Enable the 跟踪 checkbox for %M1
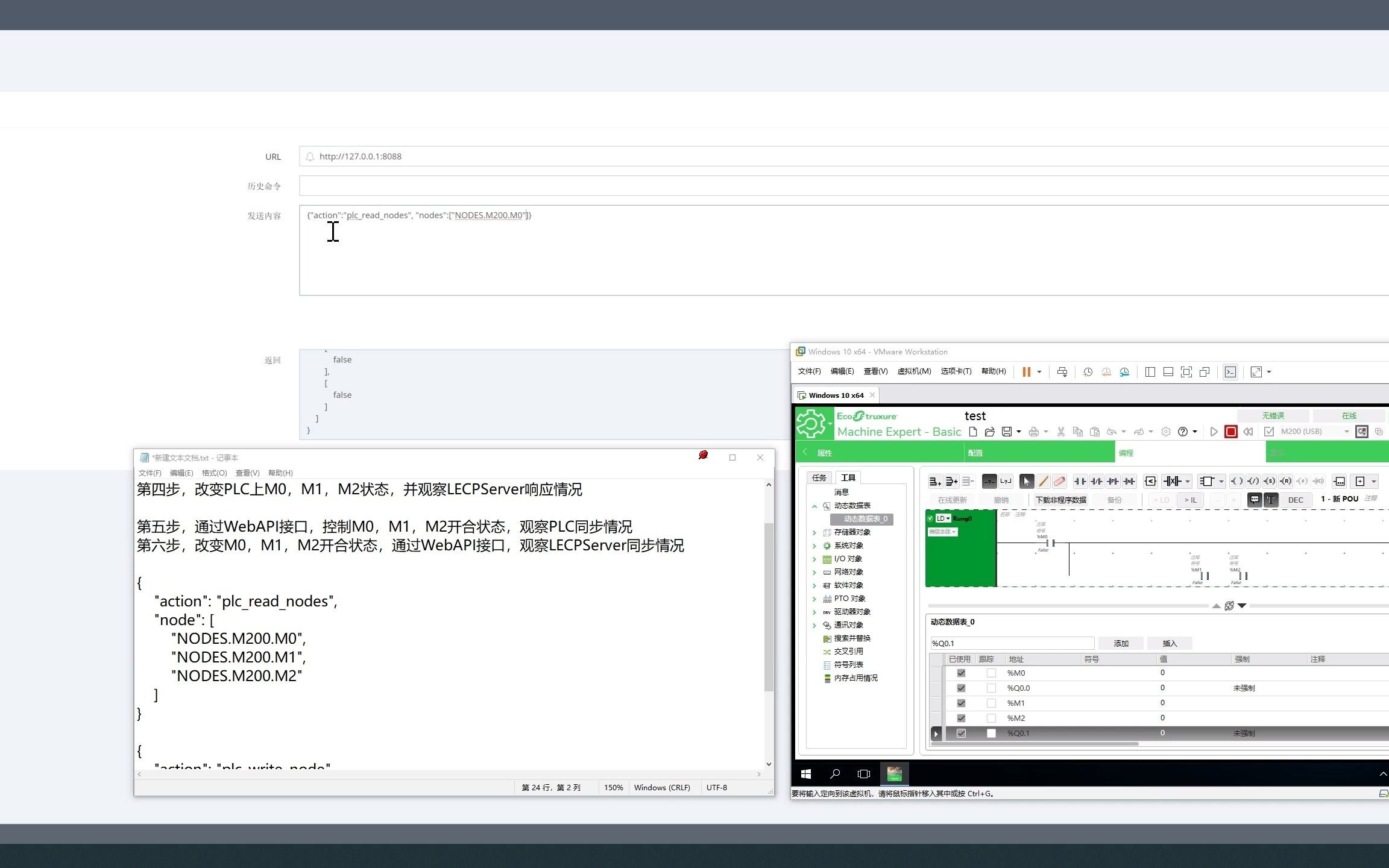 991,703
